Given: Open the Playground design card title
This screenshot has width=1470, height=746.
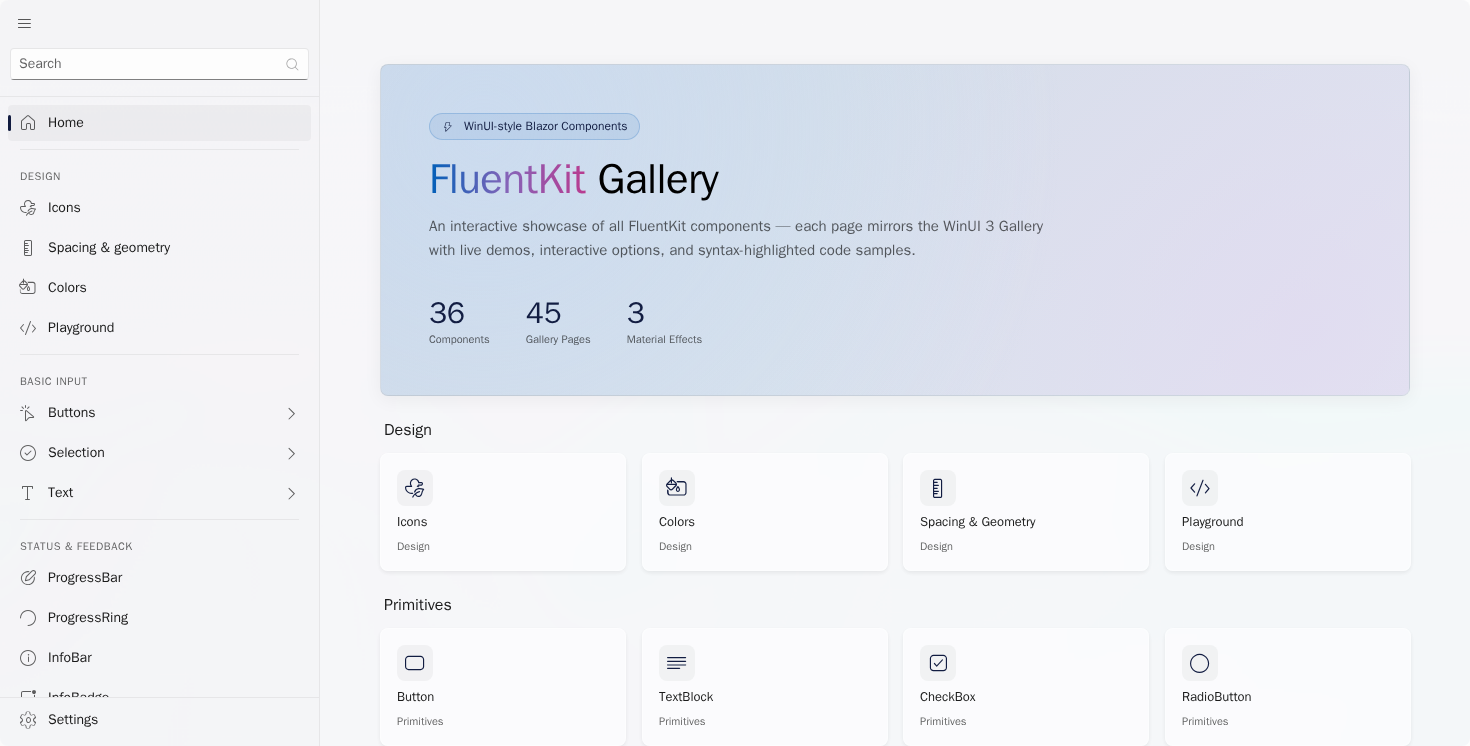Looking at the screenshot, I should tap(1213, 522).
